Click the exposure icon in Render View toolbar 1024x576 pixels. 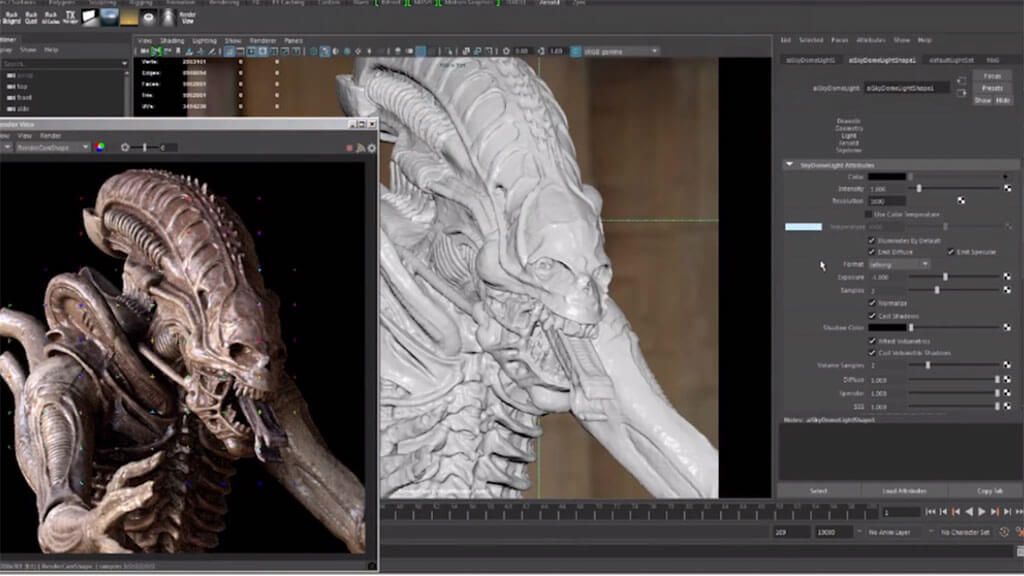[125, 148]
